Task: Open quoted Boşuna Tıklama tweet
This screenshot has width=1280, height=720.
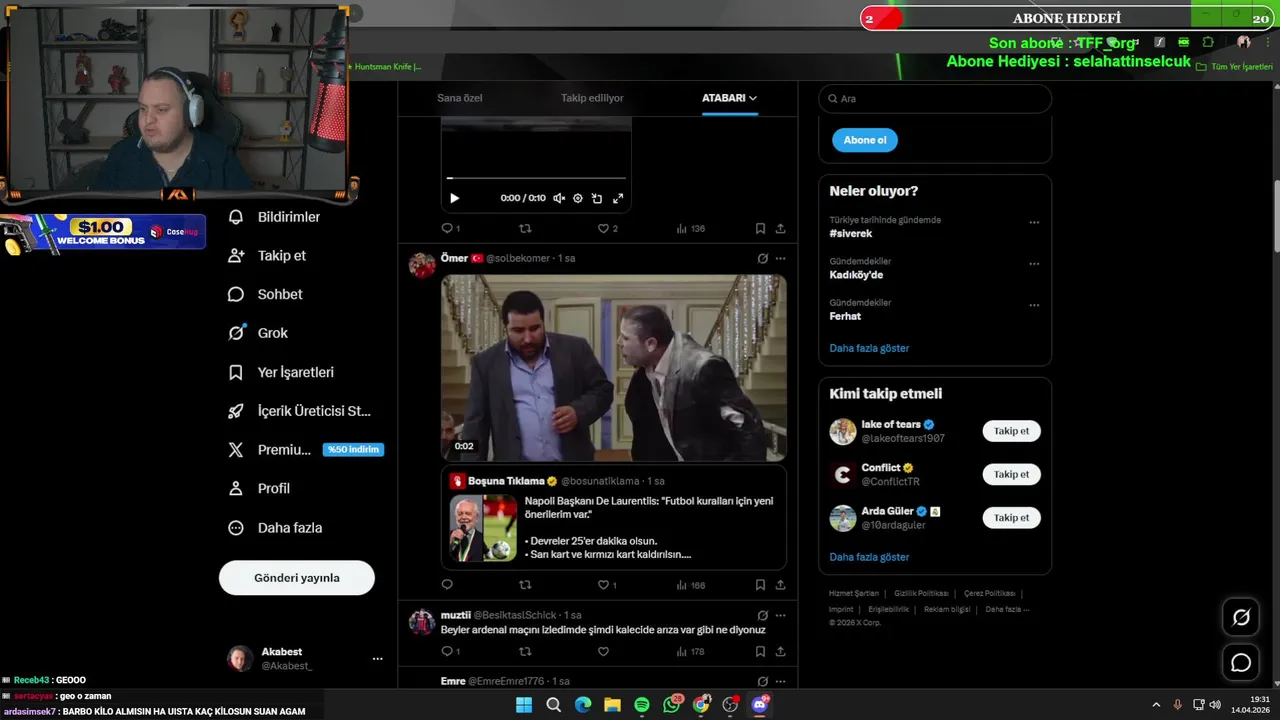Action: click(x=614, y=518)
